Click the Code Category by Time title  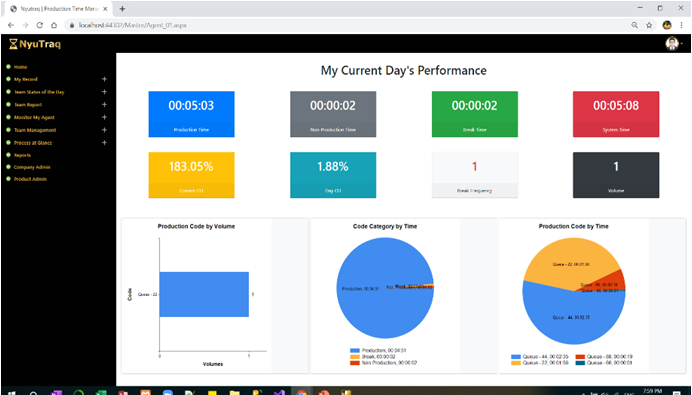click(385, 226)
